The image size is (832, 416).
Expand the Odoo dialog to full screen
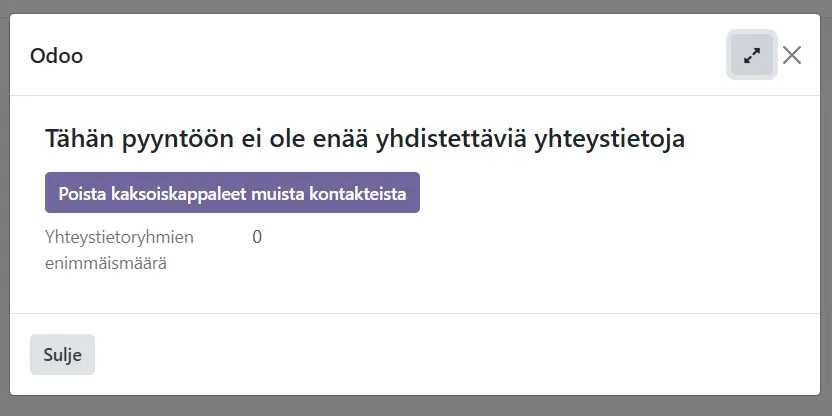tap(752, 56)
